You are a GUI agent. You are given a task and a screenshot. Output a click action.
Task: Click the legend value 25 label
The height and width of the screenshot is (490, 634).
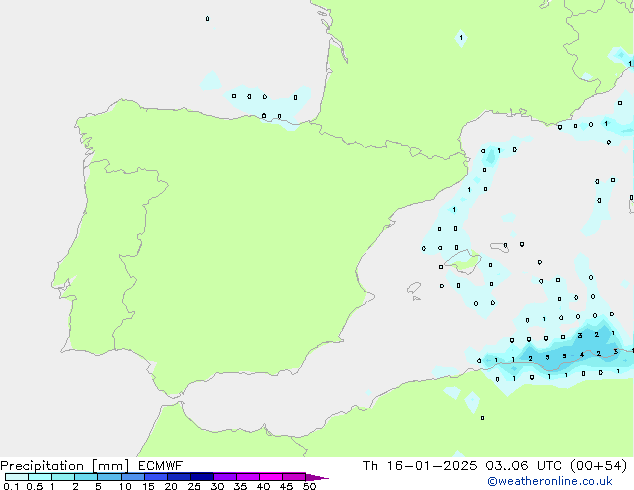pos(194,486)
